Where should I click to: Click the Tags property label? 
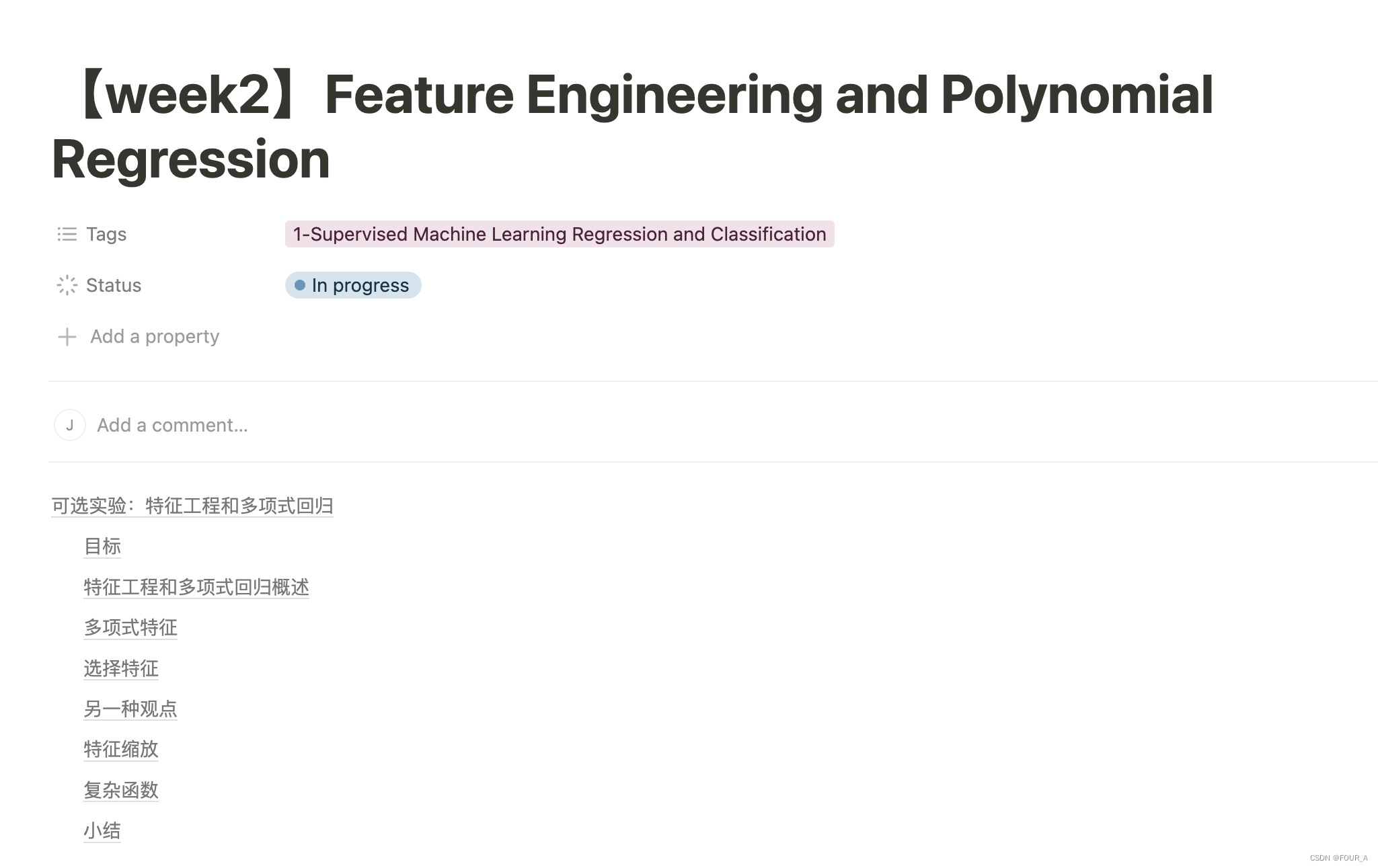coord(106,234)
